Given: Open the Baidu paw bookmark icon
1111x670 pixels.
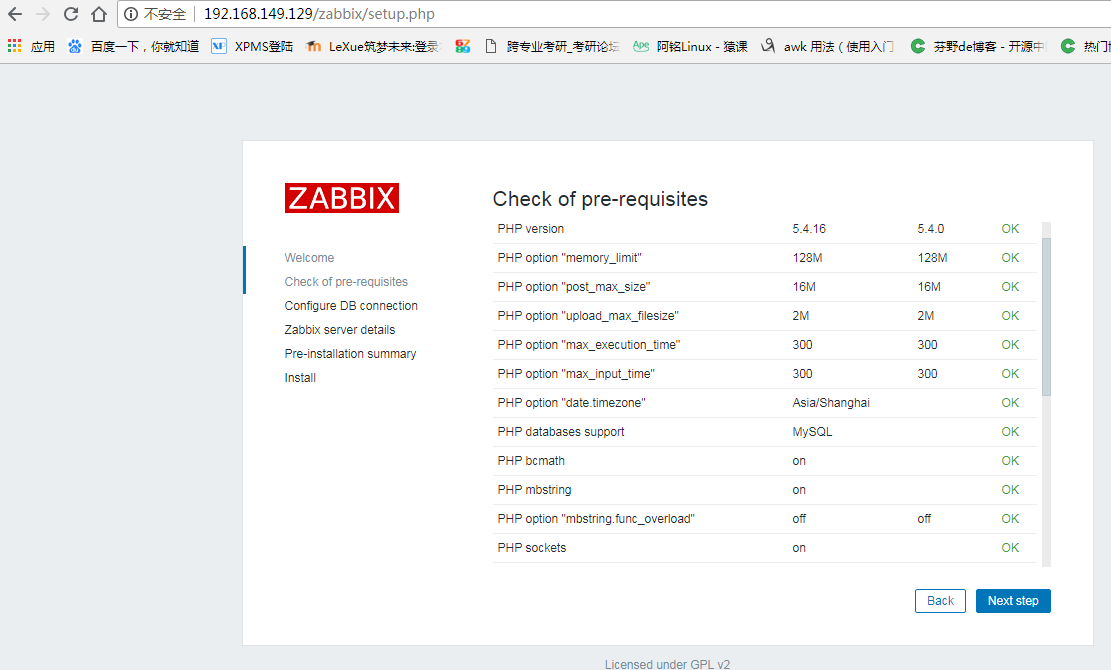Looking at the screenshot, I should 75,46.
